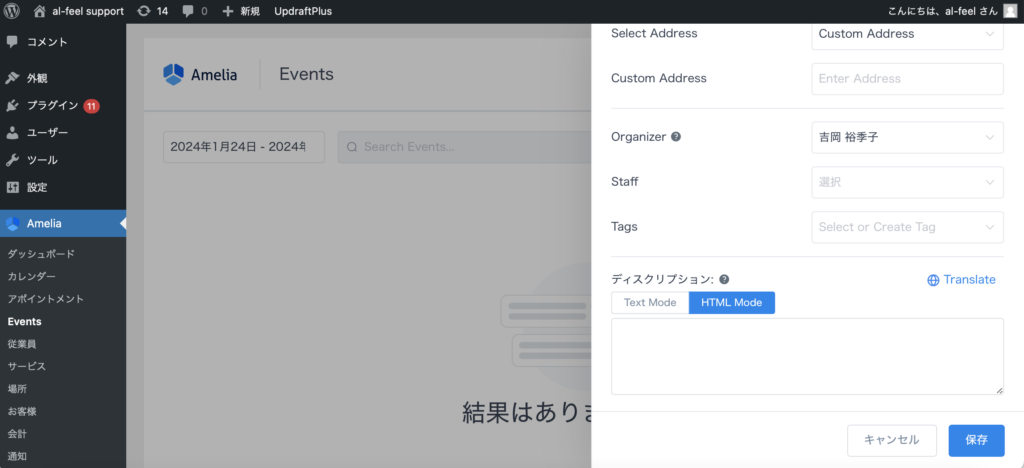Click the WordPress logo icon
1024x468 pixels.
pos(12,11)
